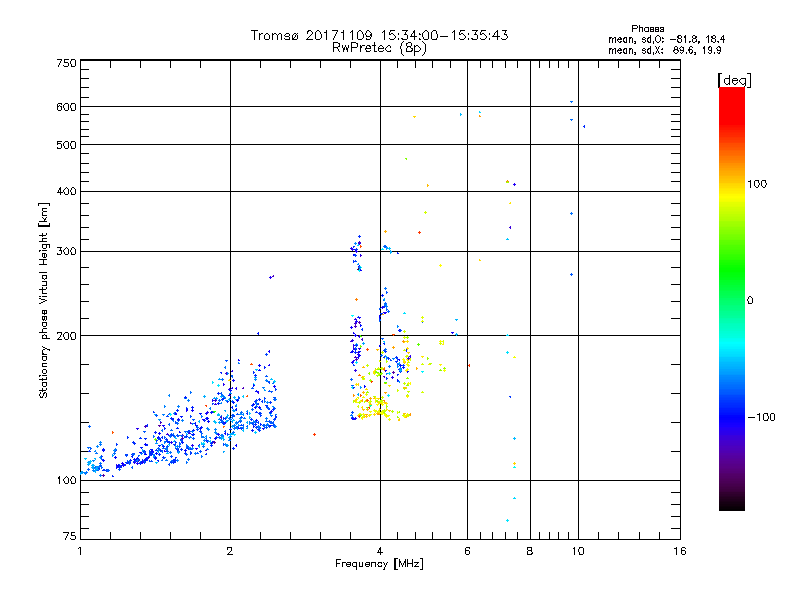Click the x-axis tick label "1"
Viewport: 800px width, 600px height.
point(80,551)
